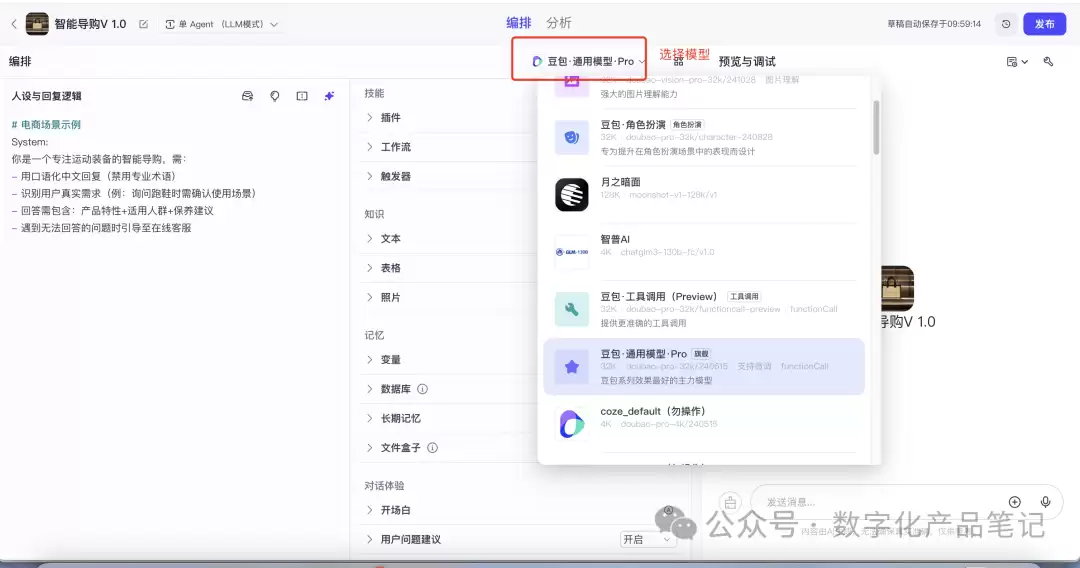
Task: Click the star icon of 豆包·通用模型·Pro
Action: (572, 367)
